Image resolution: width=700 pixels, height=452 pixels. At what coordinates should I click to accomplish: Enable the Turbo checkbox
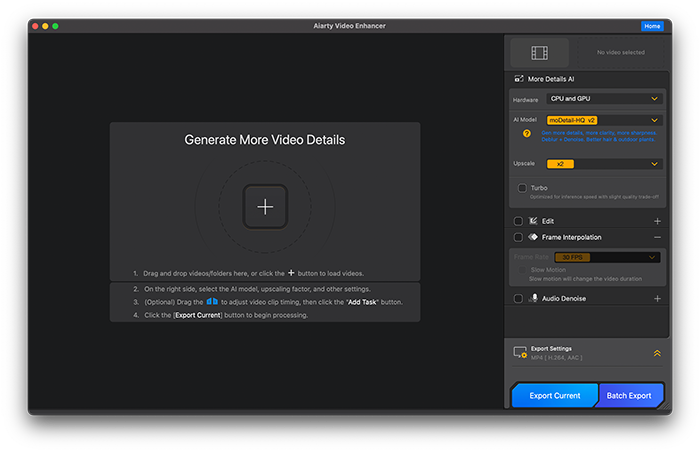(522, 188)
